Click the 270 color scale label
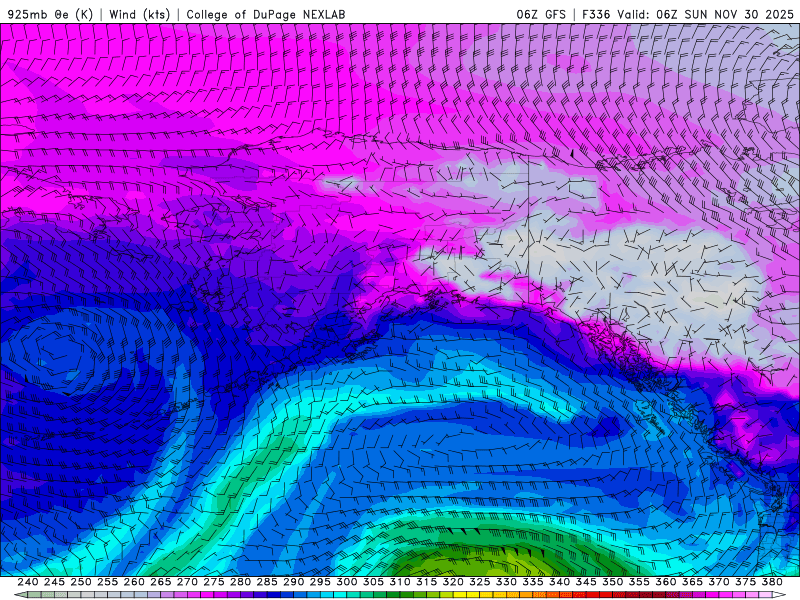Image resolution: width=800 pixels, height=600 pixels. click(187, 582)
